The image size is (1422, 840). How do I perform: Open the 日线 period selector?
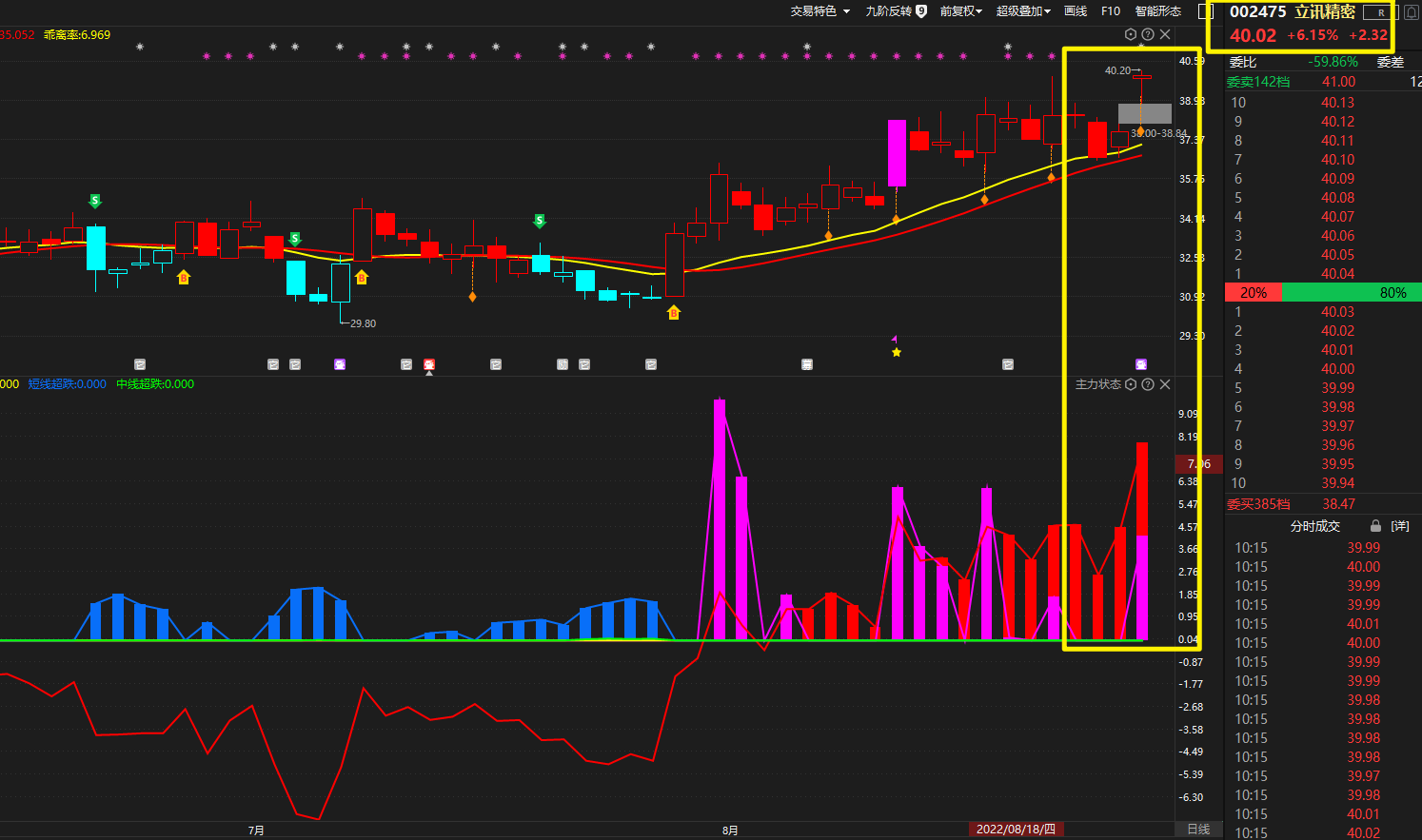click(x=1198, y=830)
